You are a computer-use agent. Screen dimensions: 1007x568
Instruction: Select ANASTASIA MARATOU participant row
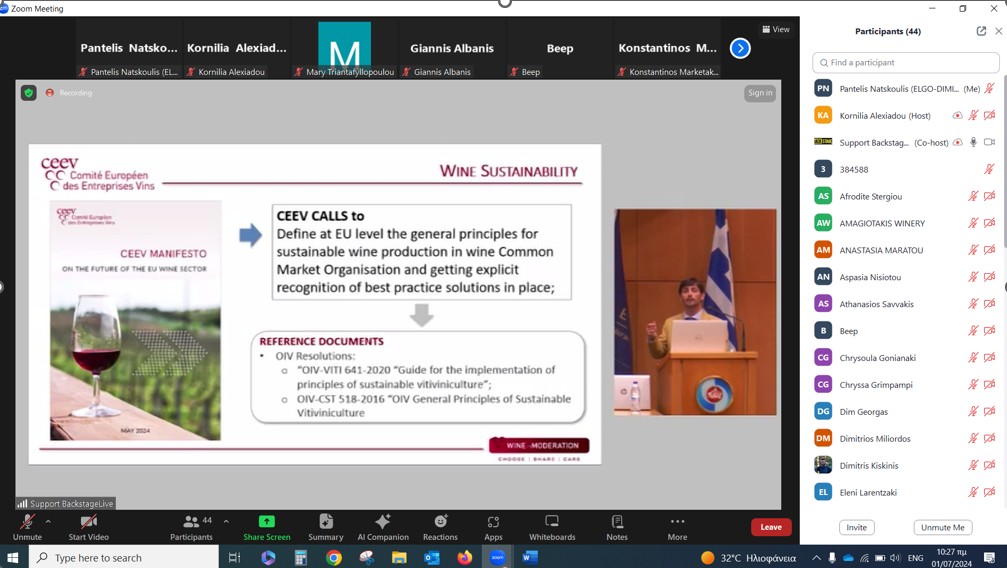click(x=906, y=250)
